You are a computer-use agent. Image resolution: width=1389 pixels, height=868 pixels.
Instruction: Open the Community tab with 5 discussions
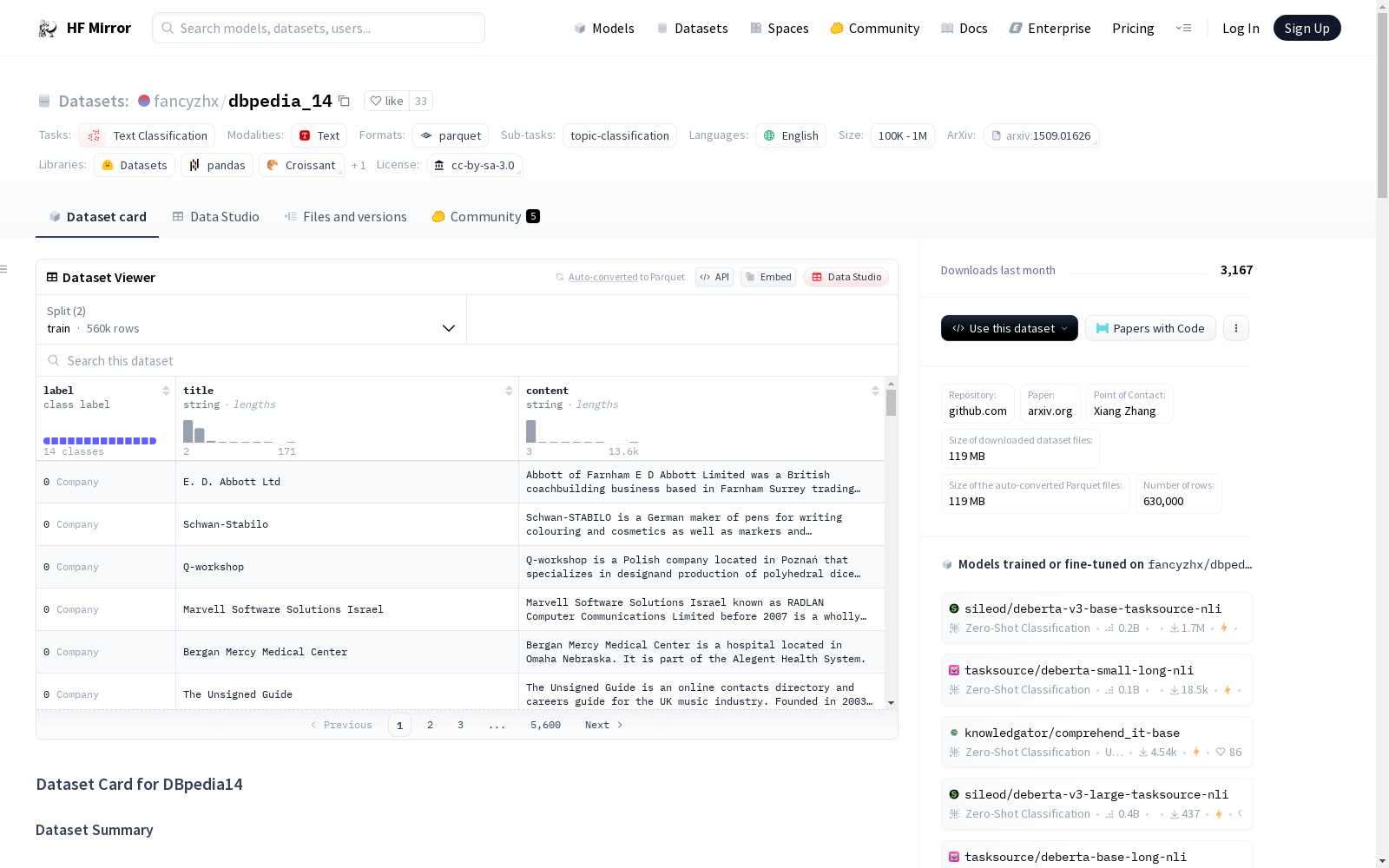click(x=485, y=217)
